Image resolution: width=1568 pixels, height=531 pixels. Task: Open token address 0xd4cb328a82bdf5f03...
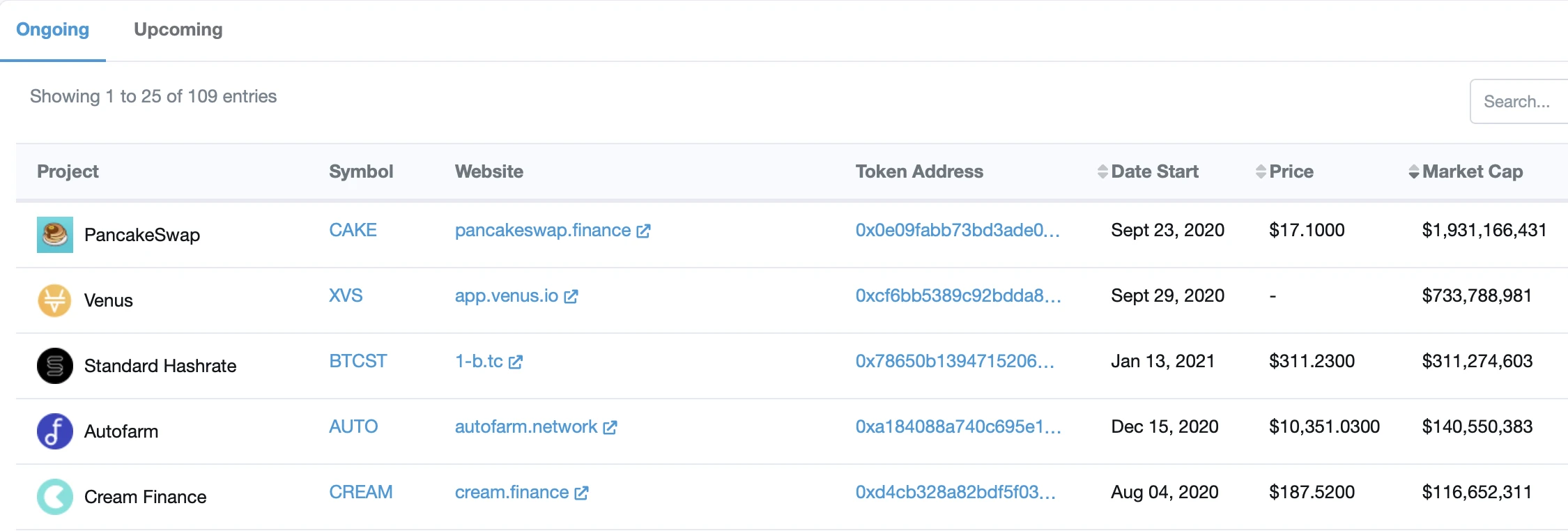(955, 492)
